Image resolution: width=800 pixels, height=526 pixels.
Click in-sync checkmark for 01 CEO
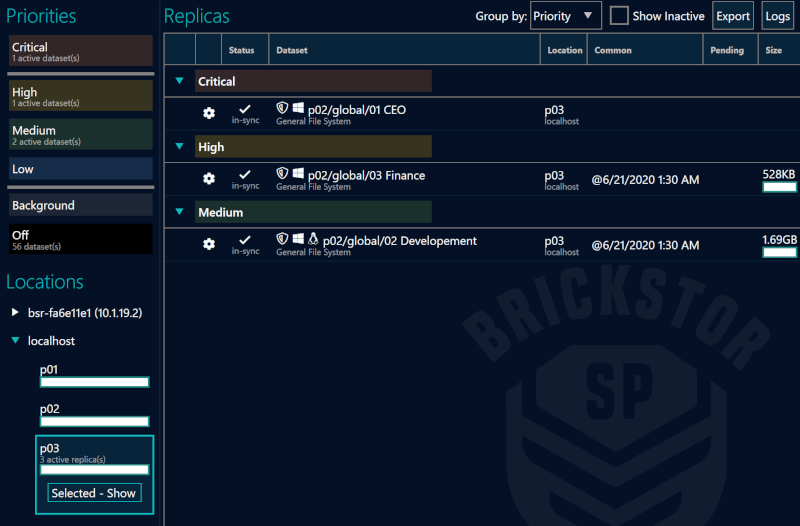tap(245, 109)
